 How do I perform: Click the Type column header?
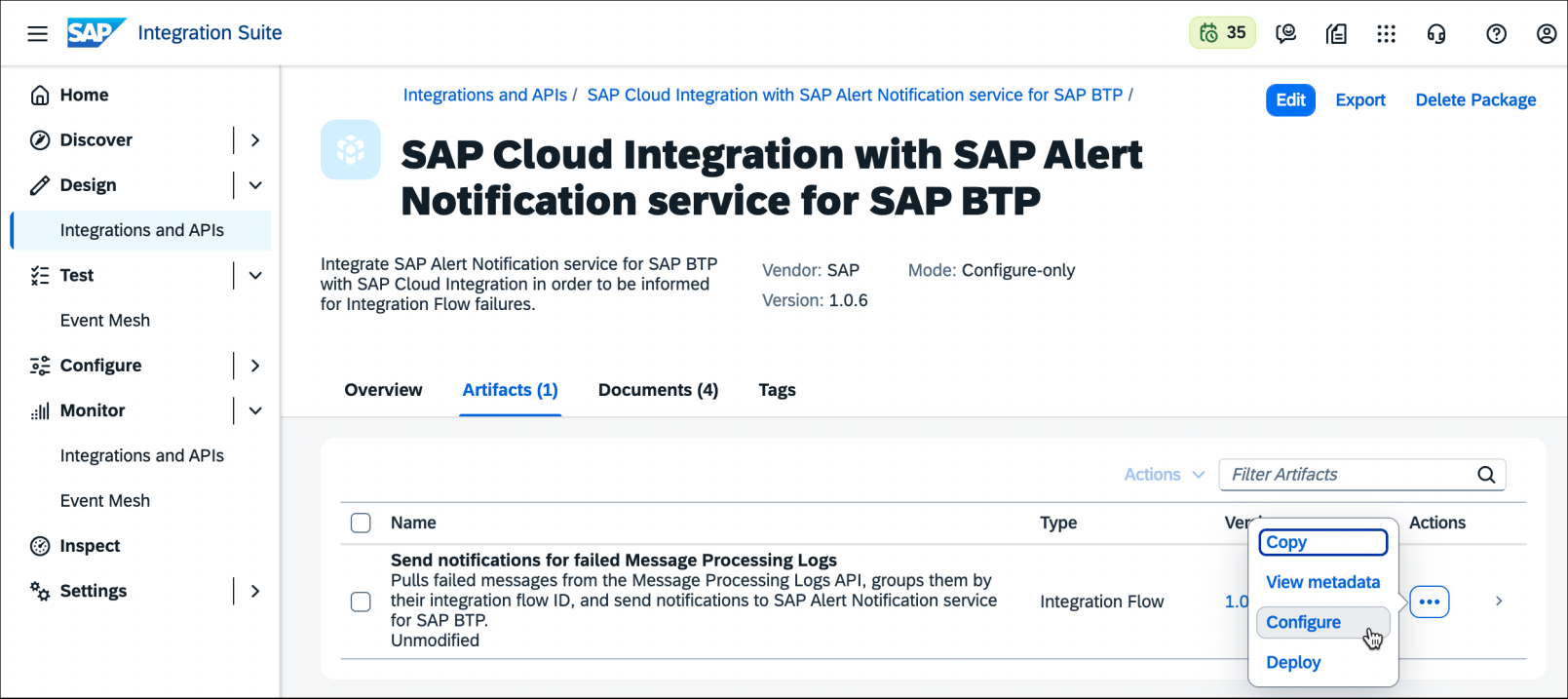(1058, 523)
